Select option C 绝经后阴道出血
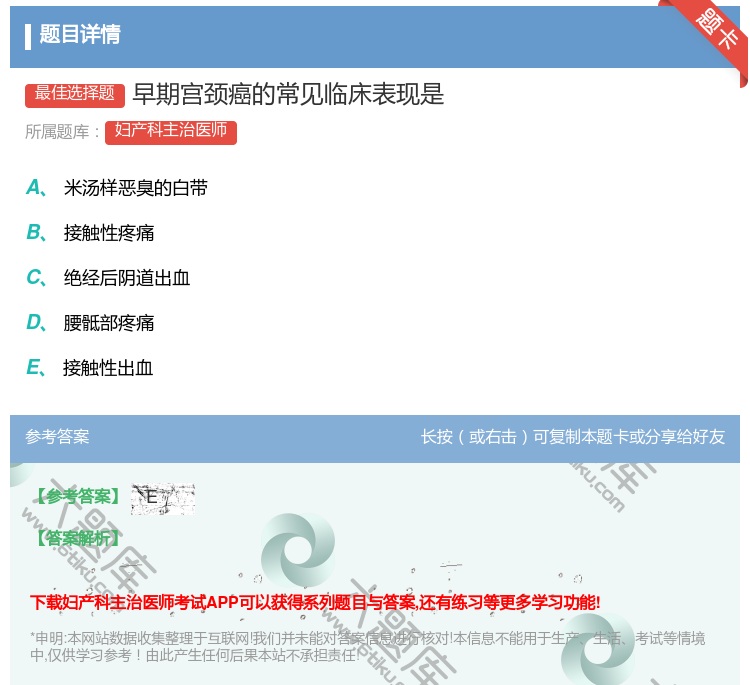Image resolution: width=750 pixels, height=685 pixels. coord(108,278)
